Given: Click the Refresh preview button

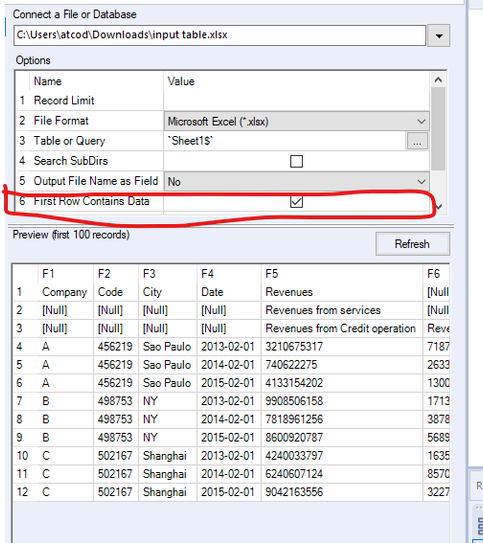Looking at the screenshot, I should [x=412, y=244].
